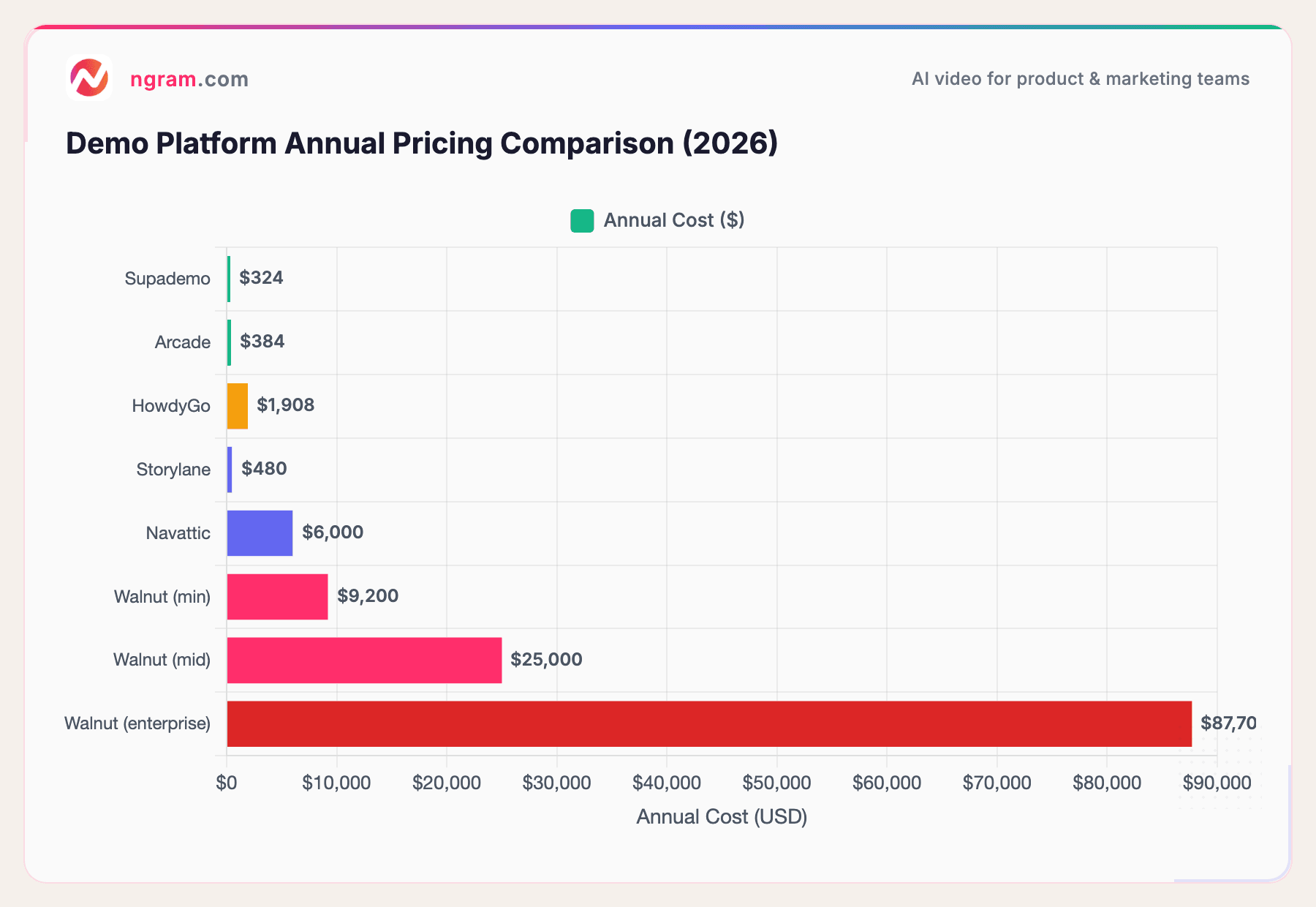The height and width of the screenshot is (907, 1316).
Task: Expand the Supademo category label
Action: [x=167, y=278]
